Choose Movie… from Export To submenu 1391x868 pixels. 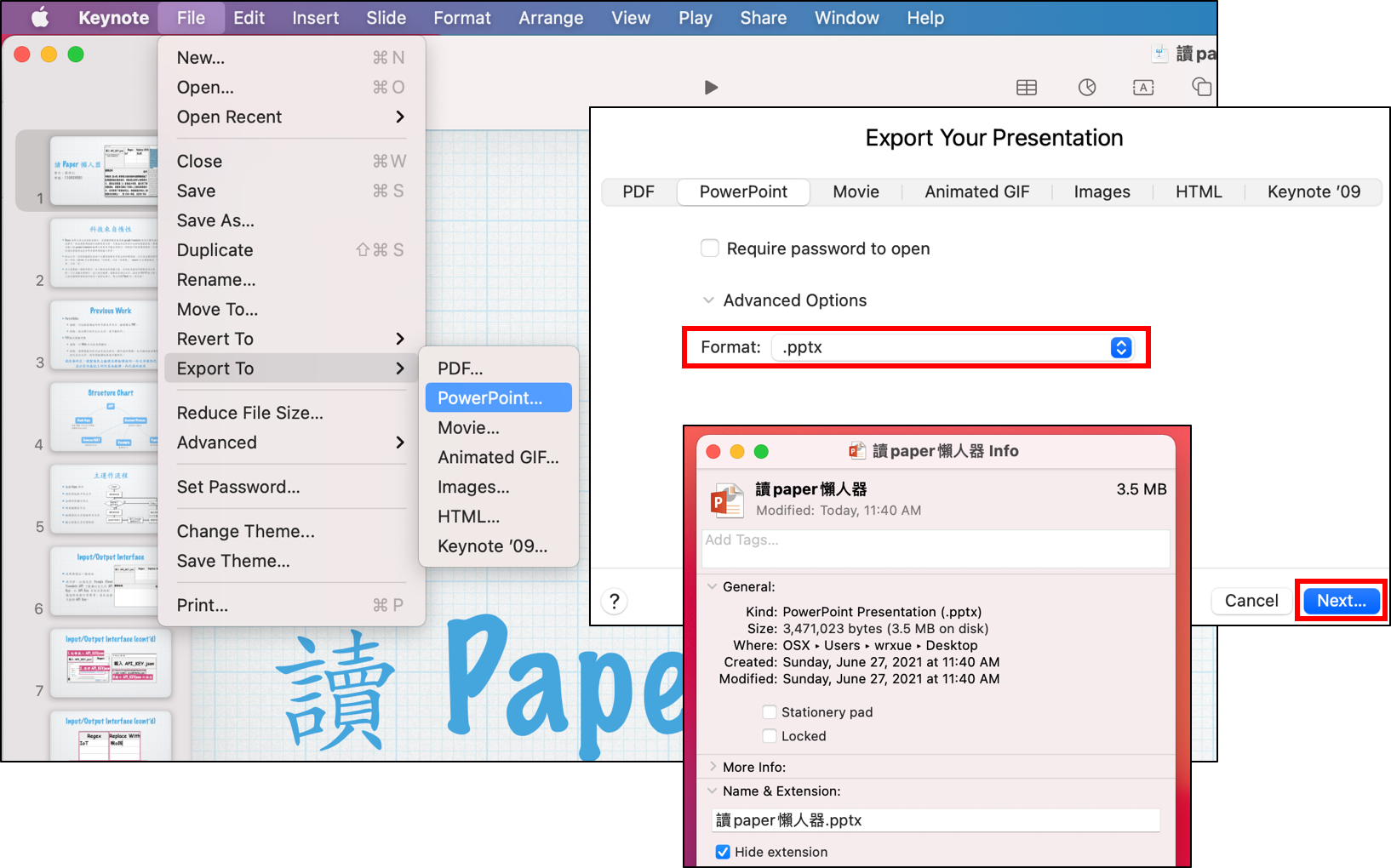pos(499,428)
